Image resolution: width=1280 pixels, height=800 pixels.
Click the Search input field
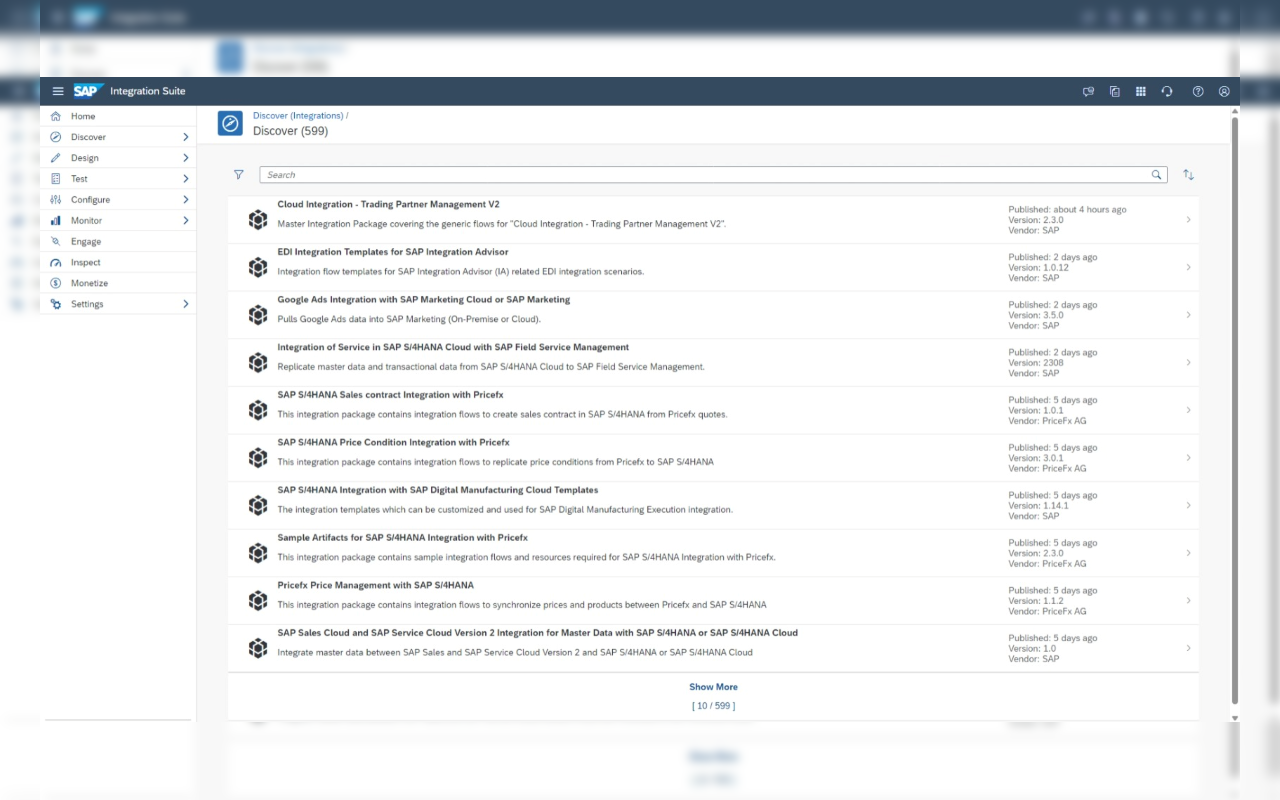[713, 175]
